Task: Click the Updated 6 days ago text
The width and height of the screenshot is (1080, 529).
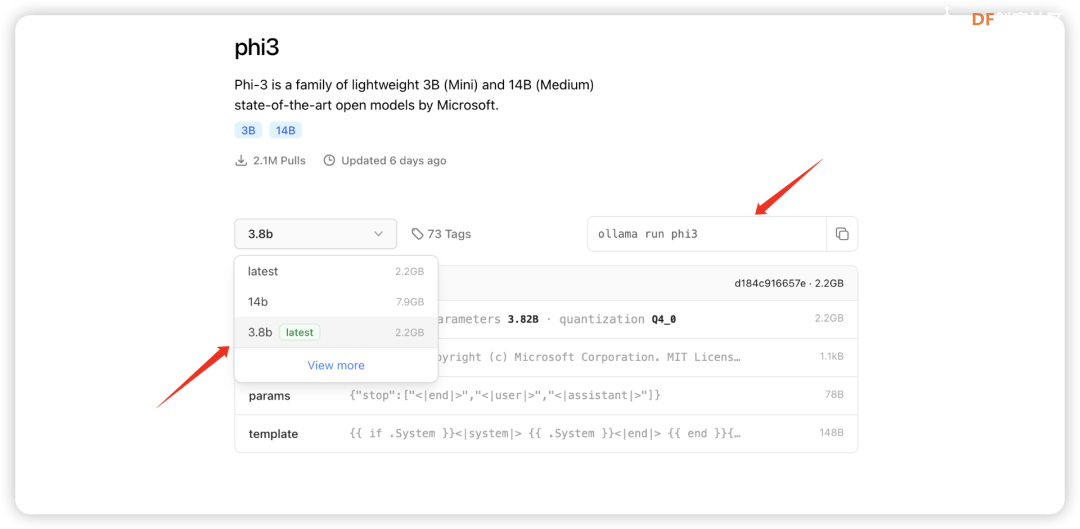Action: click(385, 160)
